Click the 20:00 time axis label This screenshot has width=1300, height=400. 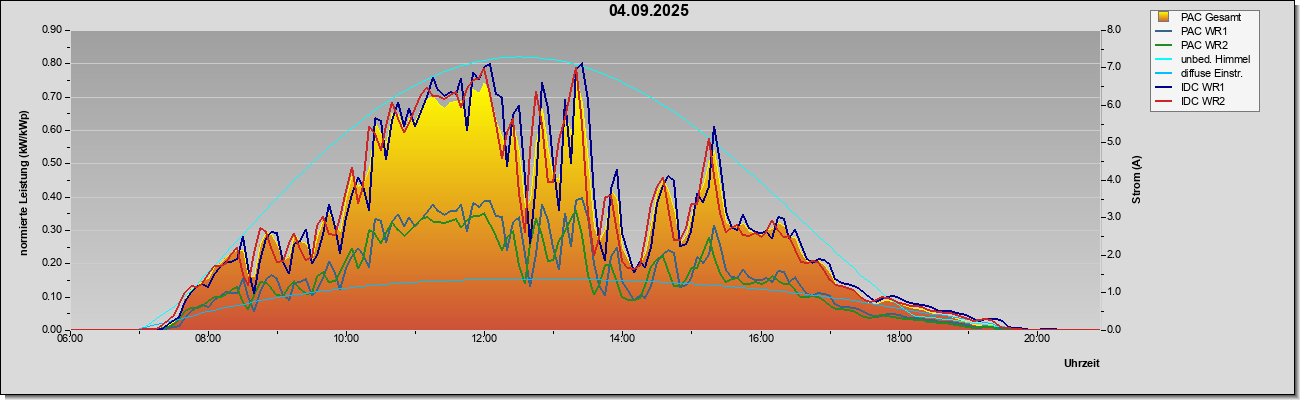tap(1037, 338)
